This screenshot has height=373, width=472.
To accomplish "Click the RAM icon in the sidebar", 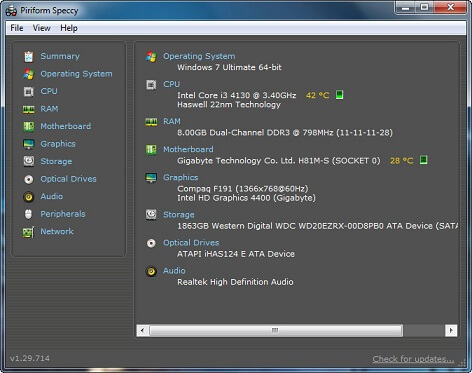I will [x=29, y=109].
